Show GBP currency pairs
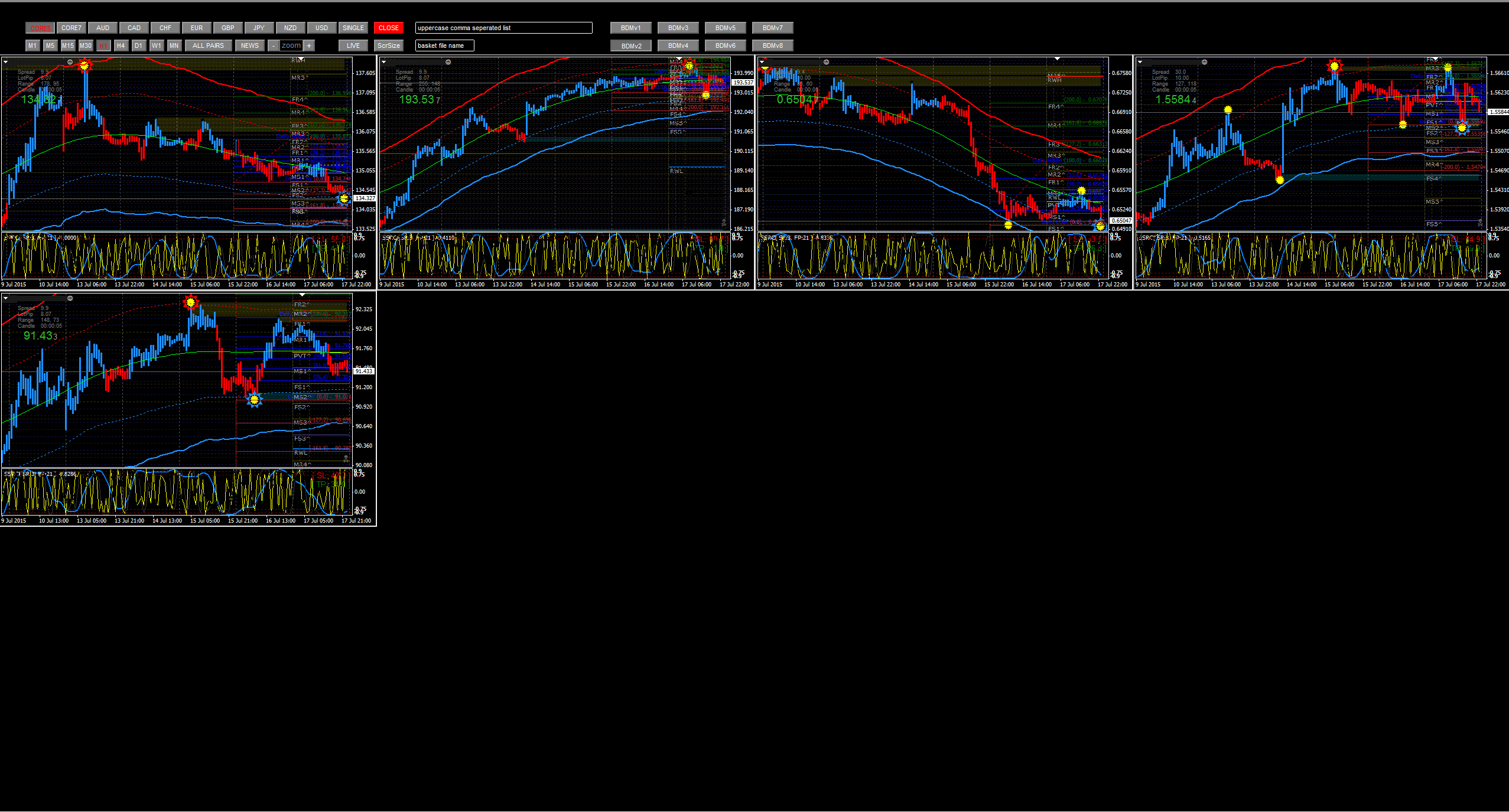Viewport: 1509px width, 812px height. 228,28
